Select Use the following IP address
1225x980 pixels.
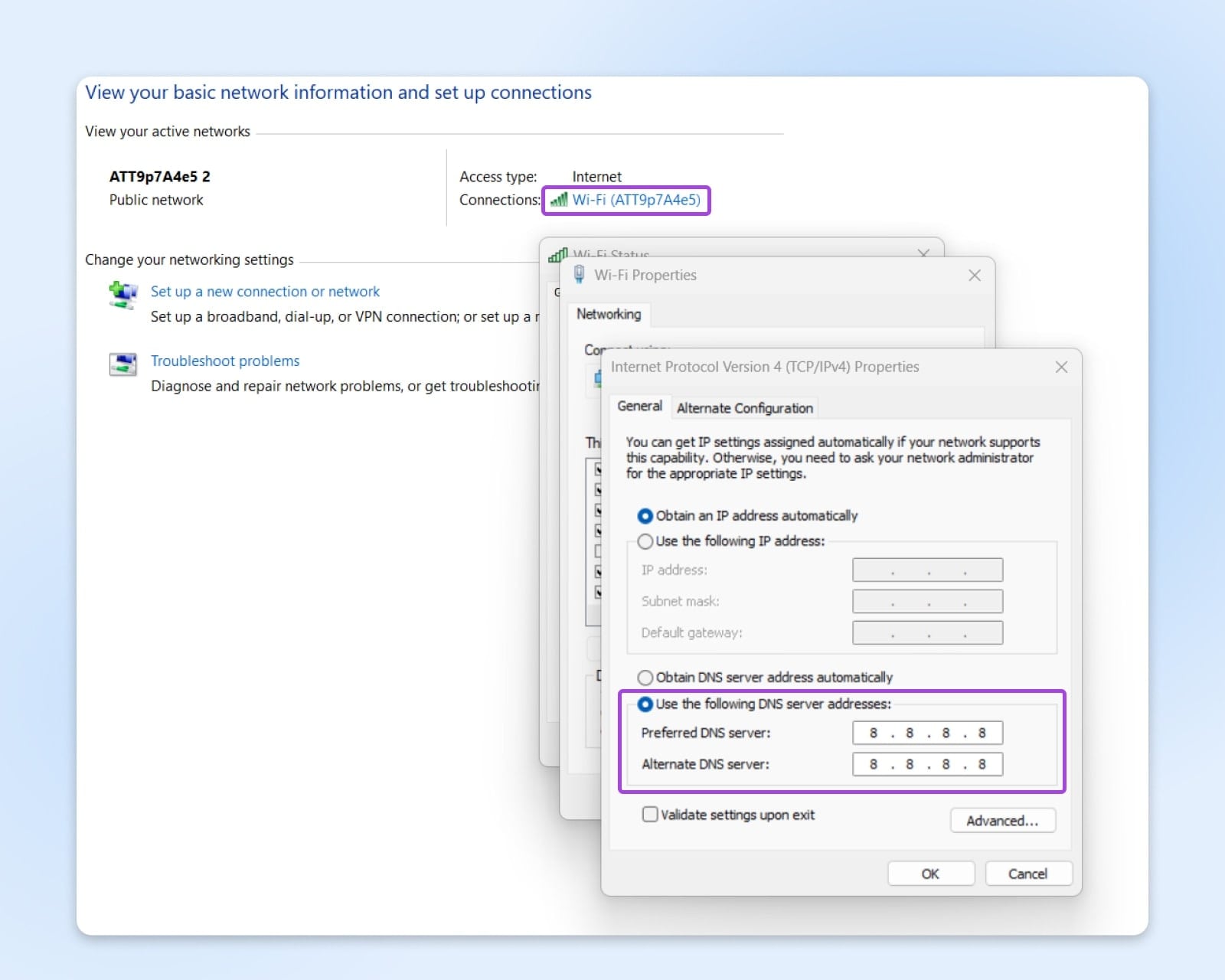point(645,541)
